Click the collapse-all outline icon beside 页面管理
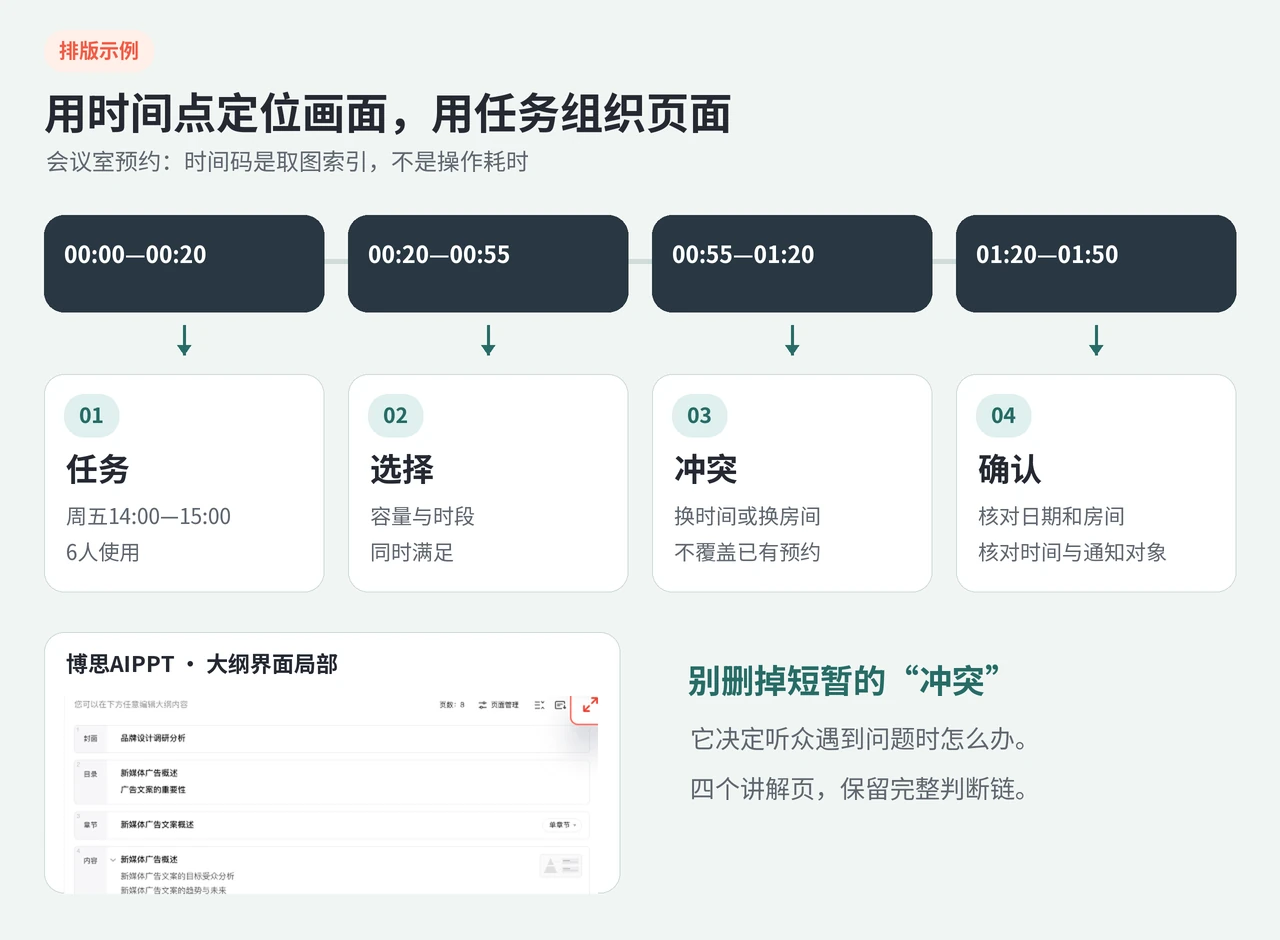The width and height of the screenshot is (1280, 940). tap(539, 705)
